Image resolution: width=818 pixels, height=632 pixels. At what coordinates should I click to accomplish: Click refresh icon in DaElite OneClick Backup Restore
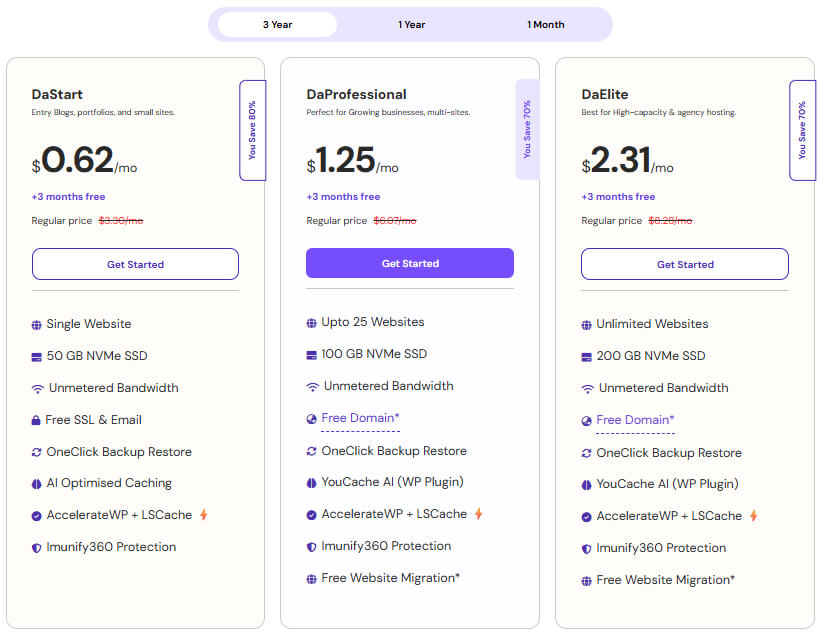[586, 453]
